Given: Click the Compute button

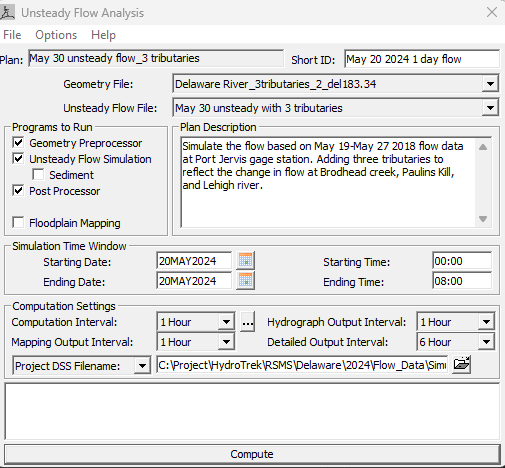Looking at the screenshot, I should point(252,454).
